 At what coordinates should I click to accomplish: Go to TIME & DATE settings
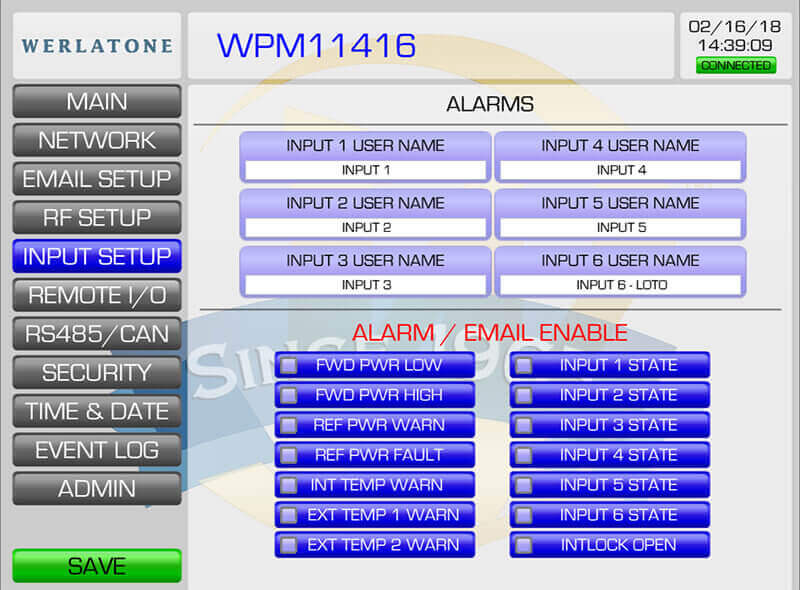click(97, 411)
